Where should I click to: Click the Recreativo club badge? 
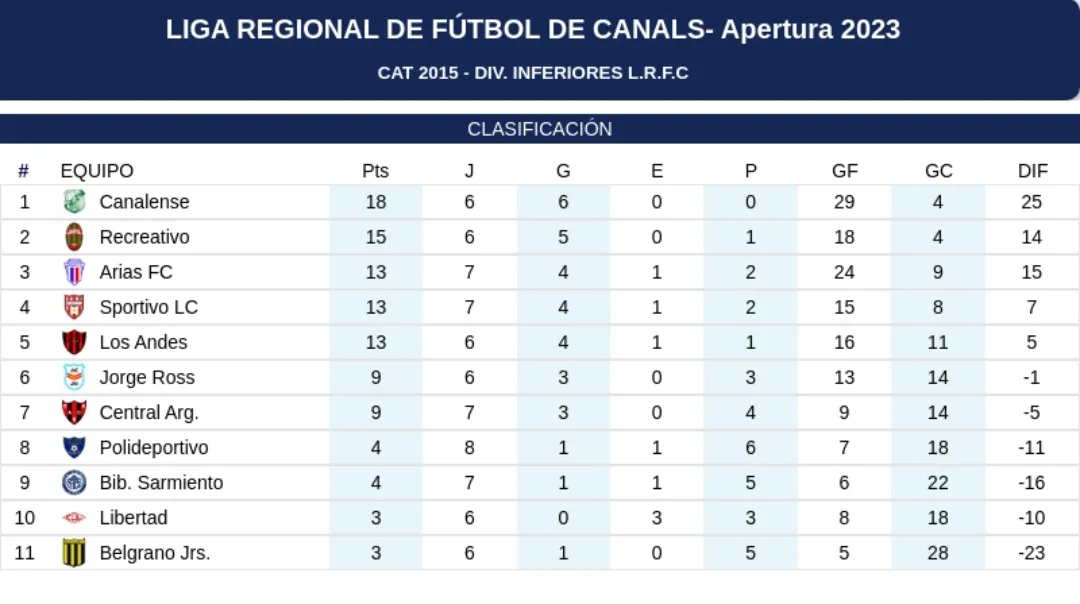74,237
